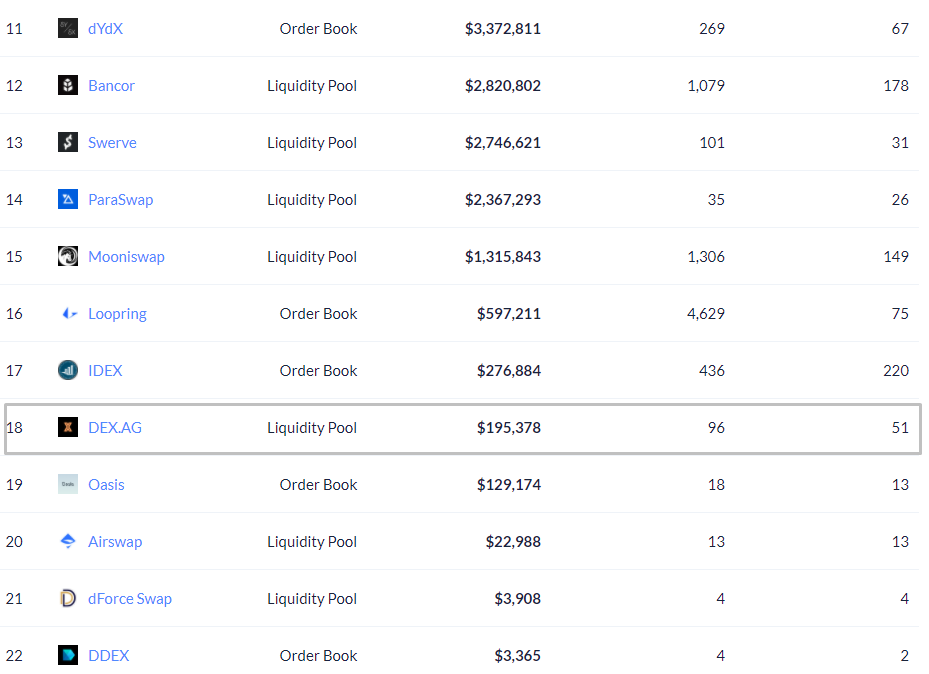Click the Swerve logo icon
This screenshot has width=929, height=674.
[68, 142]
